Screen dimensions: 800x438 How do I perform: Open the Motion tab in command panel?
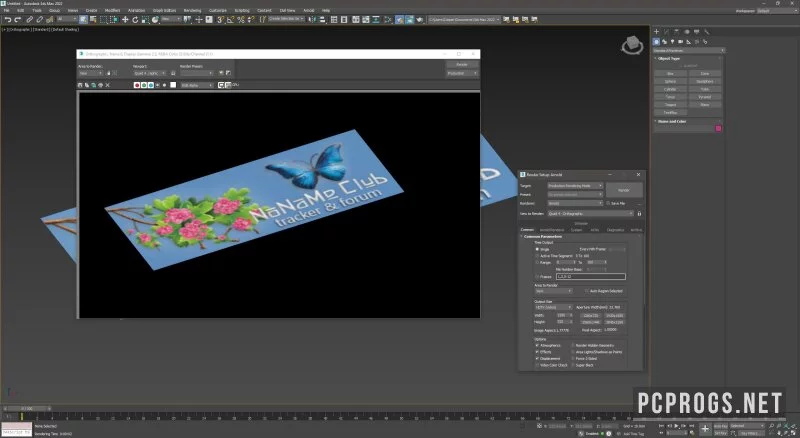click(687, 32)
